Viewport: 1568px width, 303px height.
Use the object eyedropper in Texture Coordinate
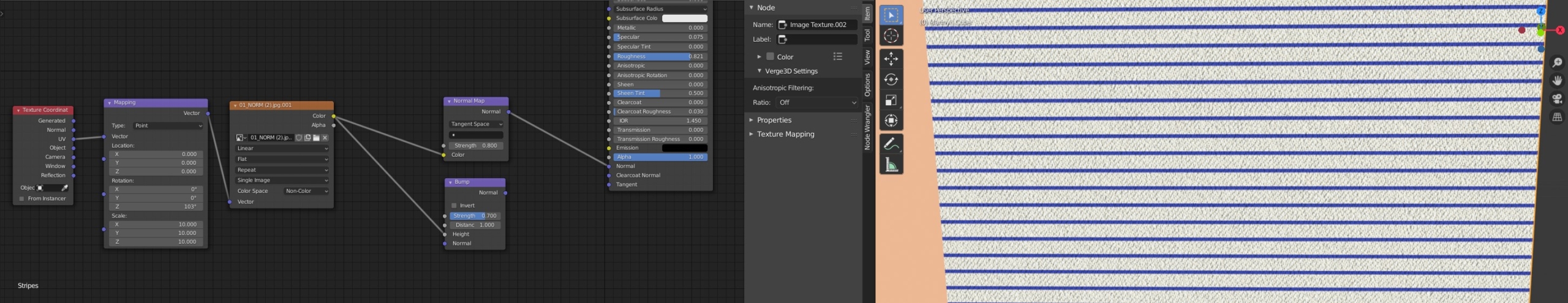[65, 188]
